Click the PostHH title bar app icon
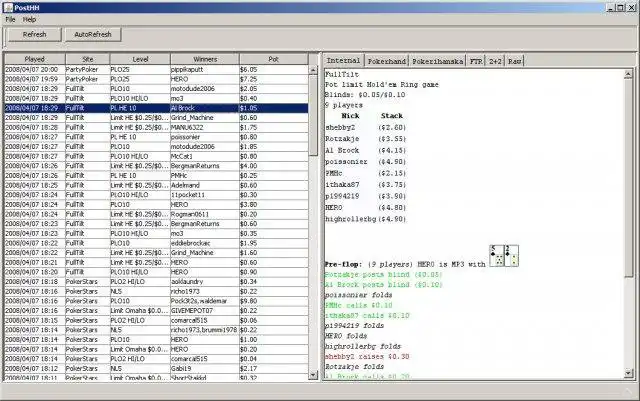This screenshot has width=640, height=401. point(8,7)
